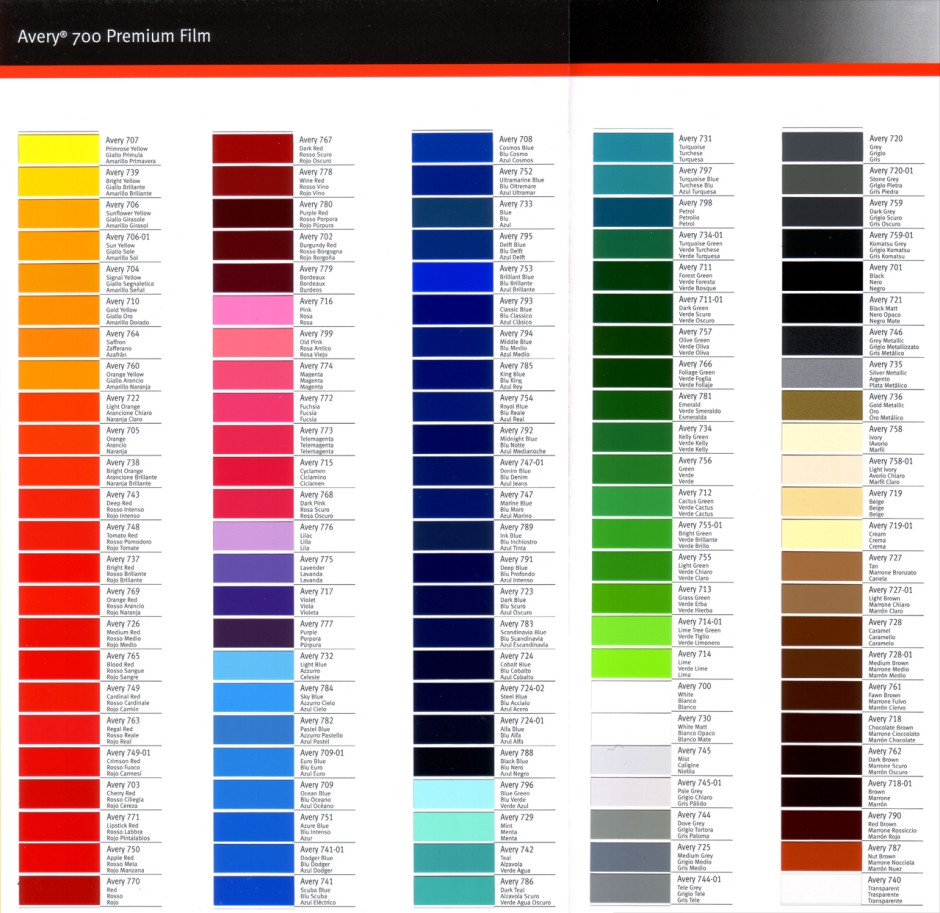Image resolution: width=940 pixels, height=913 pixels.
Task: Click the Avery 707 Primrose Yellow swatch
Action: tap(60, 147)
